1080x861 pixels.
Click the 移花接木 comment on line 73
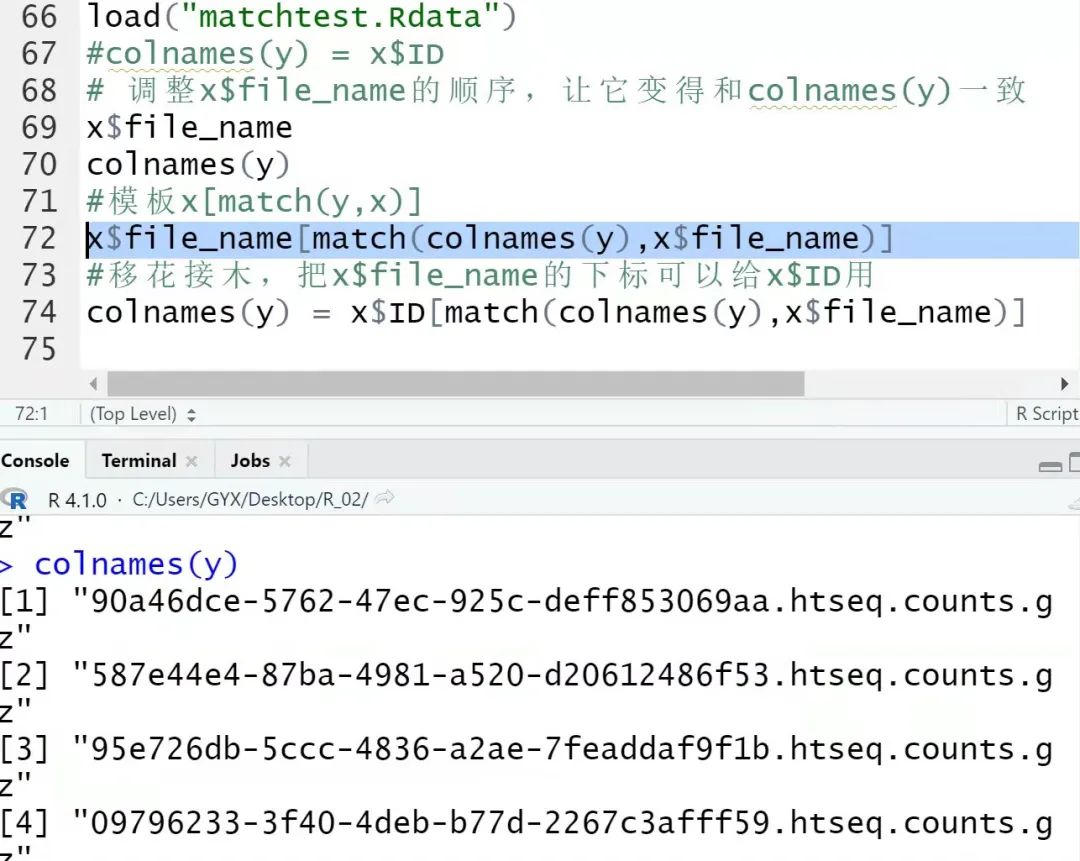click(479, 275)
